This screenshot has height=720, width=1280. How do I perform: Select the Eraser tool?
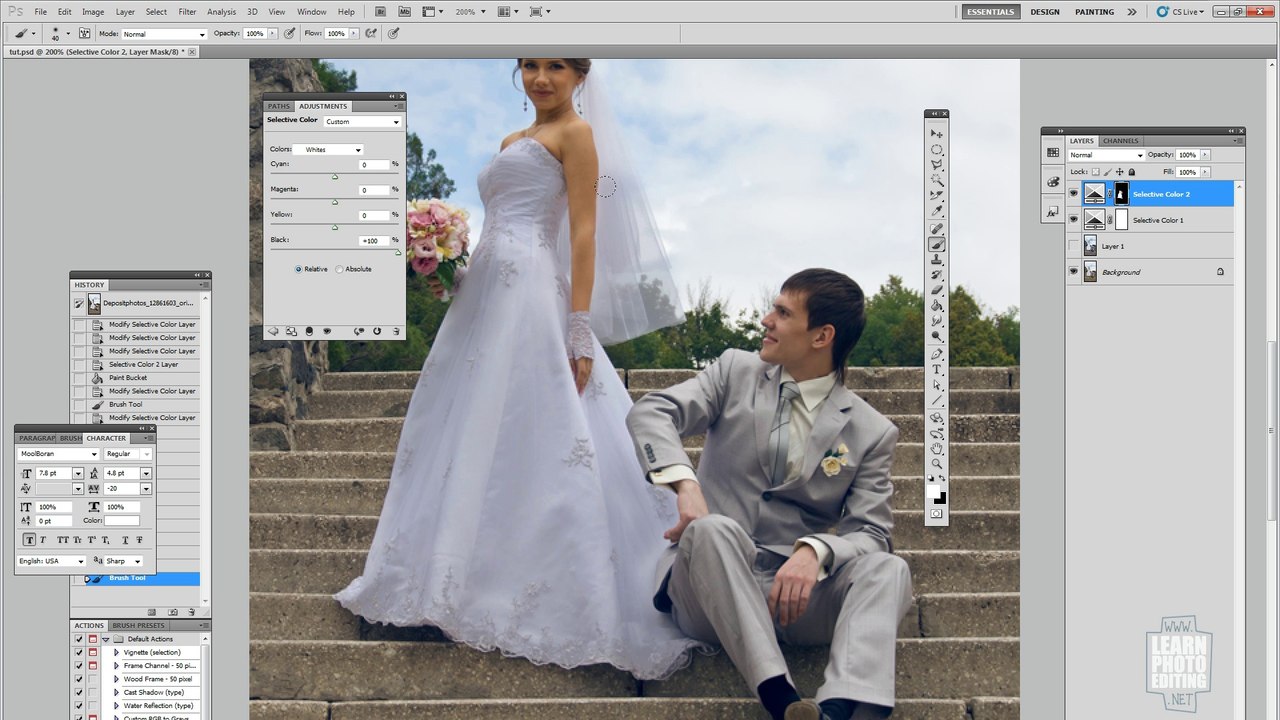(937, 290)
